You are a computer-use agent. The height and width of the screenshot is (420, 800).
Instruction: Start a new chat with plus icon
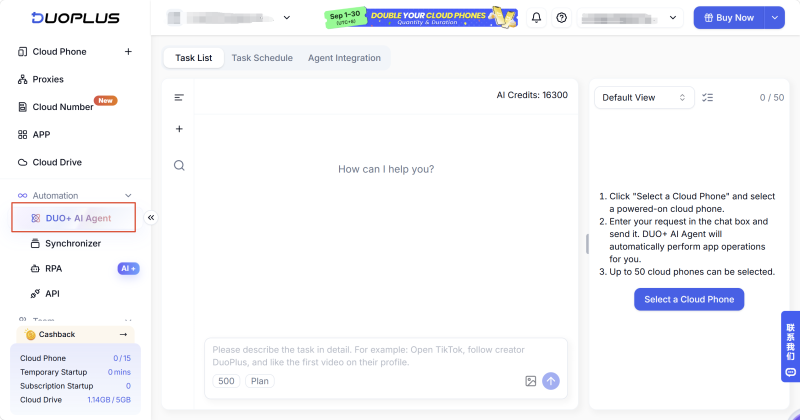(x=179, y=129)
